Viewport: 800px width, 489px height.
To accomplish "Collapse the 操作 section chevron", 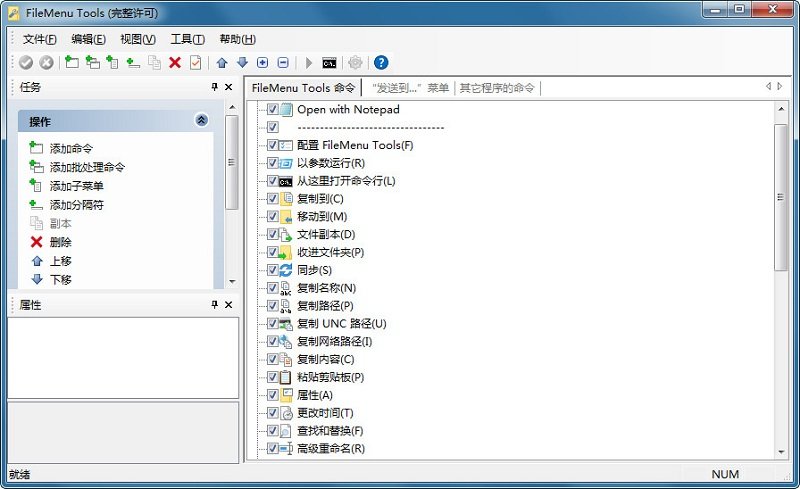I will tap(202, 120).
